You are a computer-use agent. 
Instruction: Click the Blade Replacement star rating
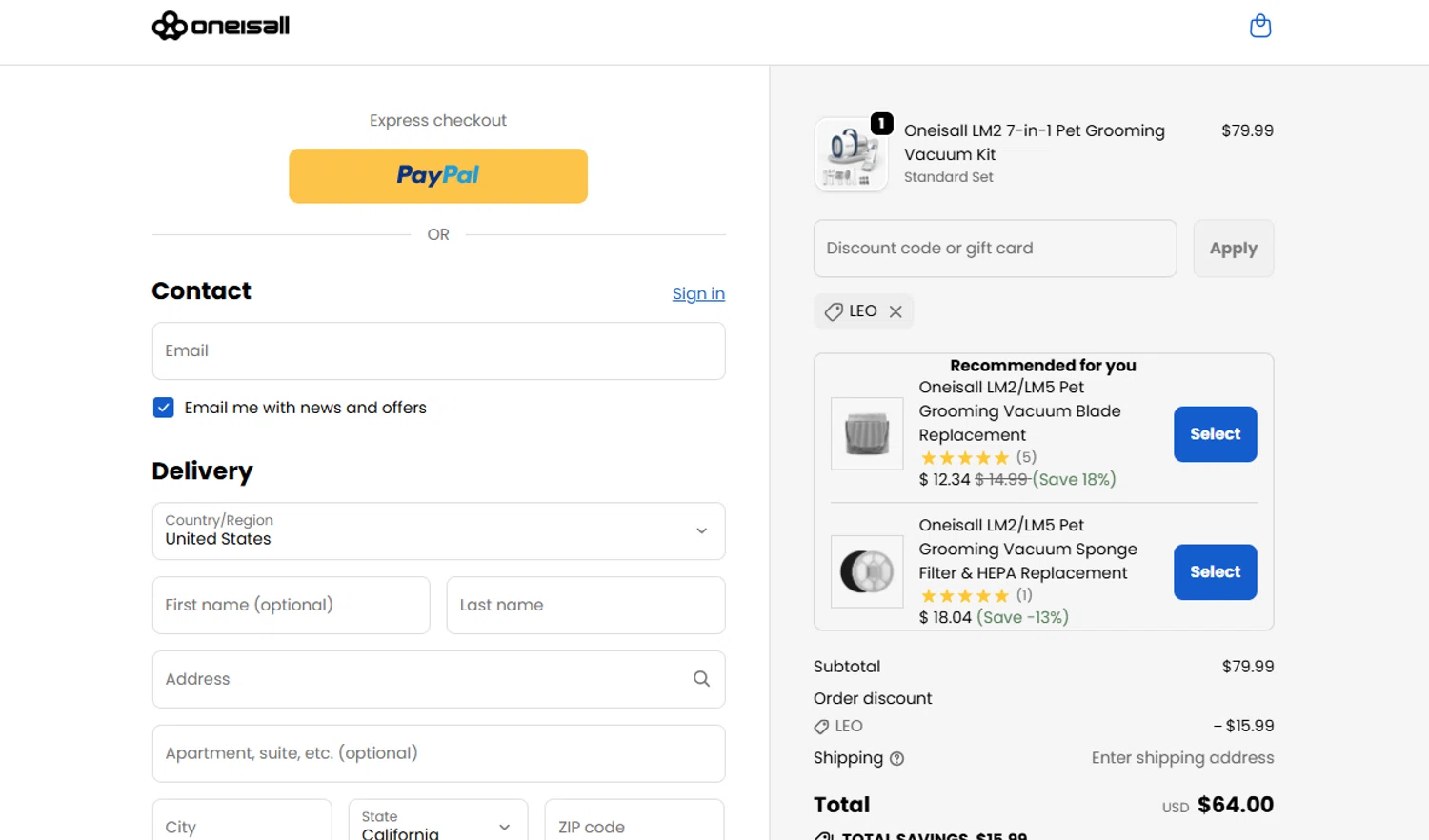coord(965,458)
